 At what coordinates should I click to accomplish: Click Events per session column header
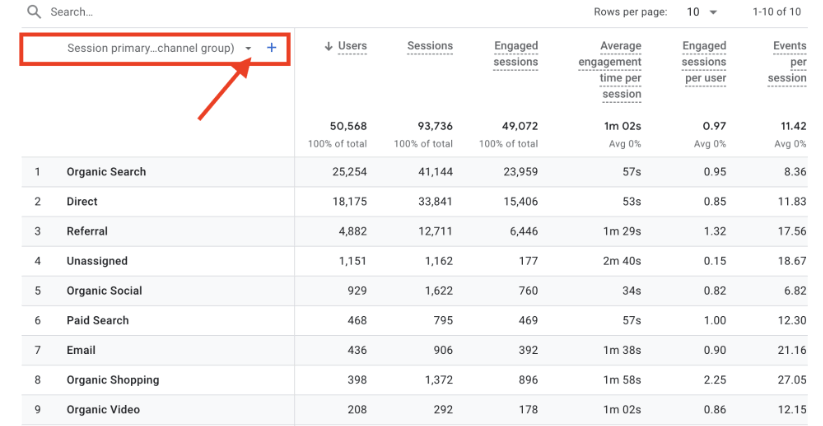coord(789,62)
